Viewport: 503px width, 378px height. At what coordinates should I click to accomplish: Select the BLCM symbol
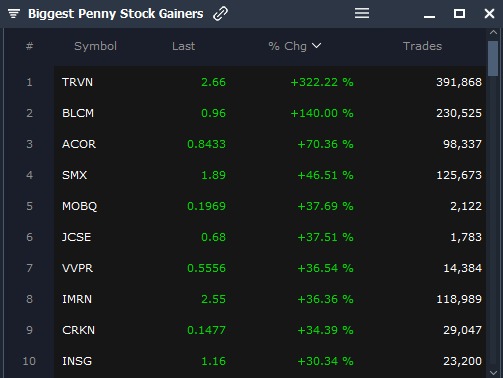[78, 113]
